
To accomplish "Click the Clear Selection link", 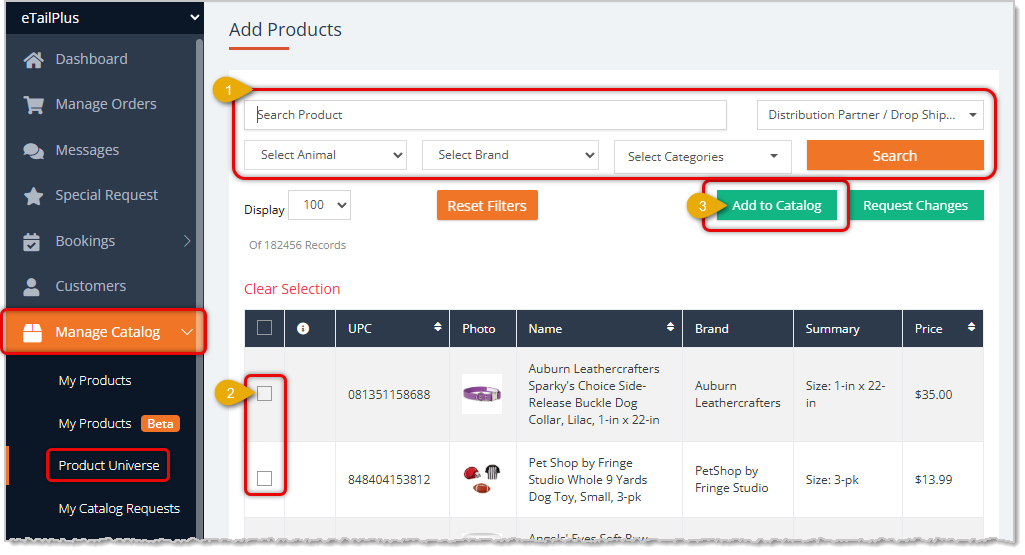I will click(292, 289).
